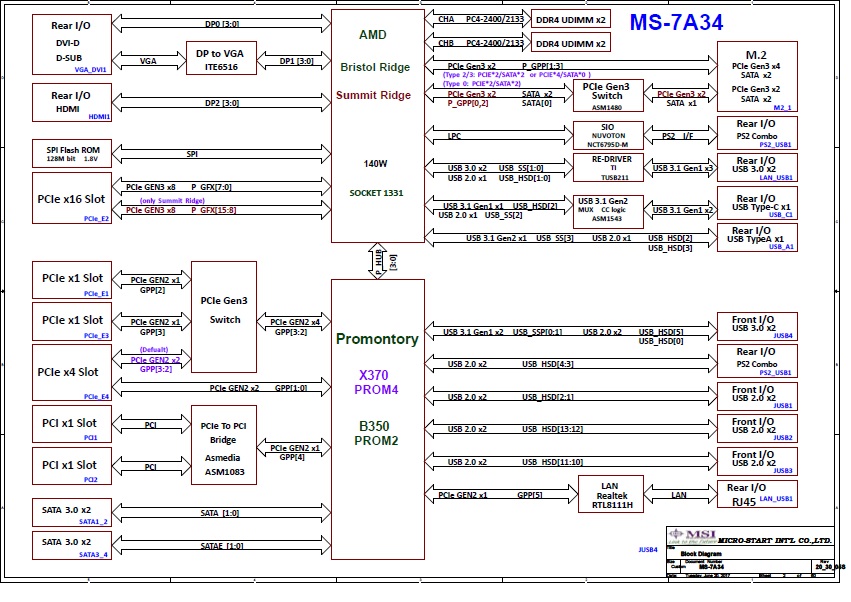This screenshot has width=851, height=602.
Task: Click the Promontory X370 chipset block
Action: click(x=377, y=390)
